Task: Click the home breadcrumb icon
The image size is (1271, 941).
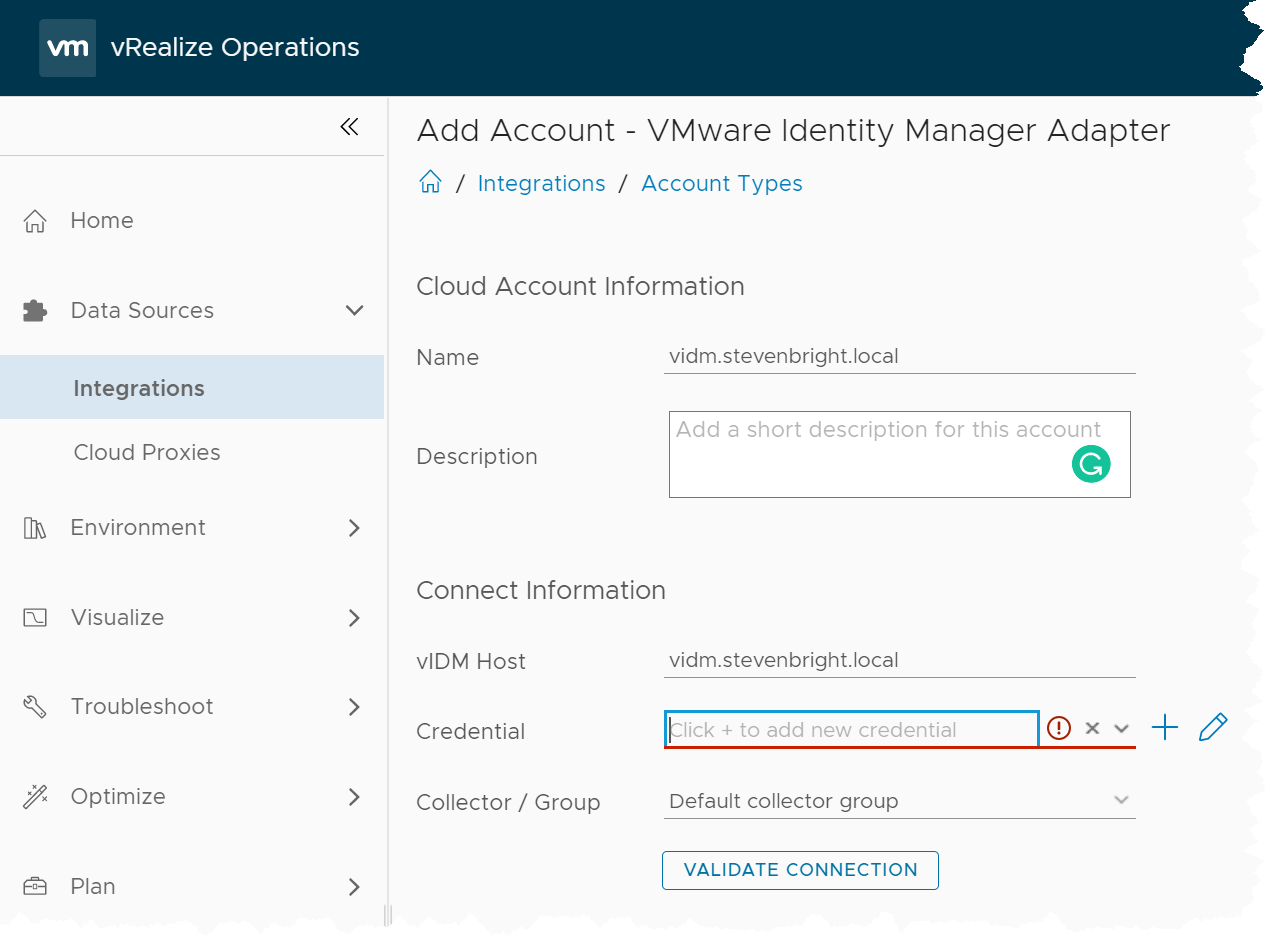Action: pyautogui.click(x=430, y=183)
